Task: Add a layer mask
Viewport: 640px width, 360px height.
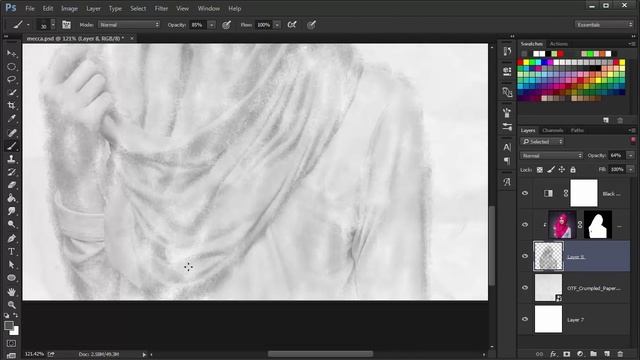Action: (x=567, y=354)
